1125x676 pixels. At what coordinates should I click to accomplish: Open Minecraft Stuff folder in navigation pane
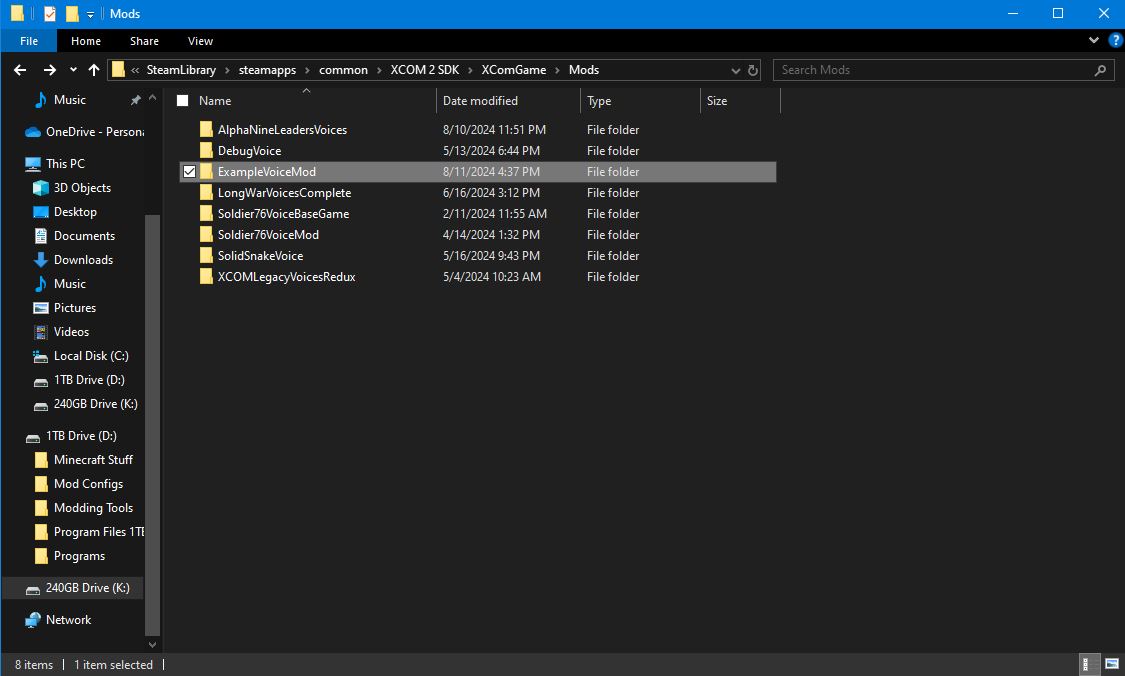(93, 459)
